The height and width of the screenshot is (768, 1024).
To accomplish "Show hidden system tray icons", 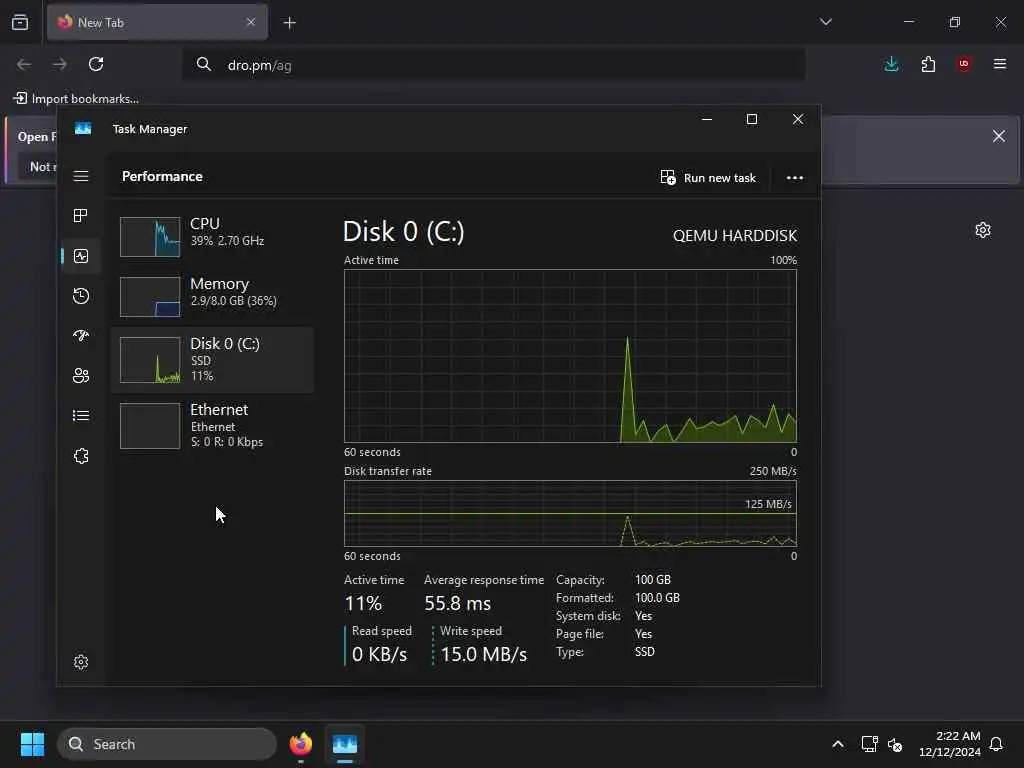I will pyautogui.click(x=838, y=744).
